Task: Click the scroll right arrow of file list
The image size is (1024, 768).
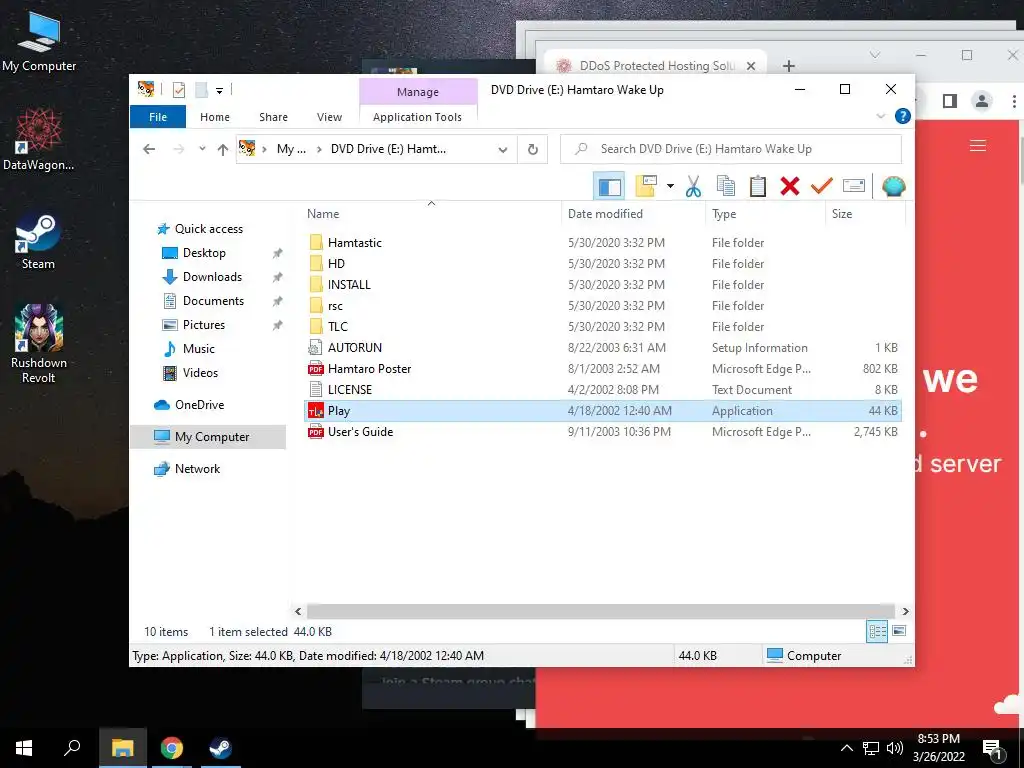Action: point(905,611)
